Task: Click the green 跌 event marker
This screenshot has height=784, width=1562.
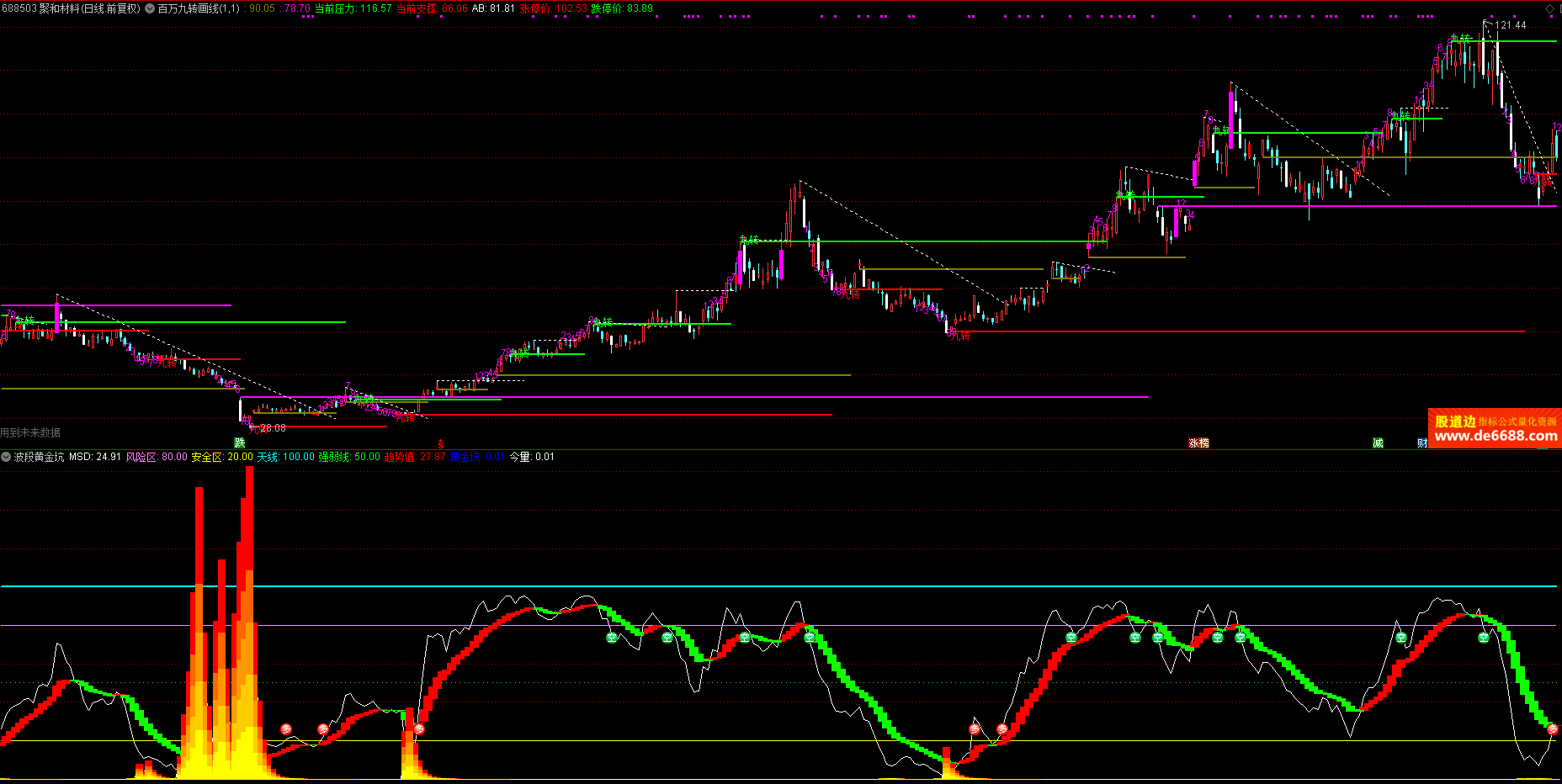Action: pyautogui.click(x=240, y=442)
